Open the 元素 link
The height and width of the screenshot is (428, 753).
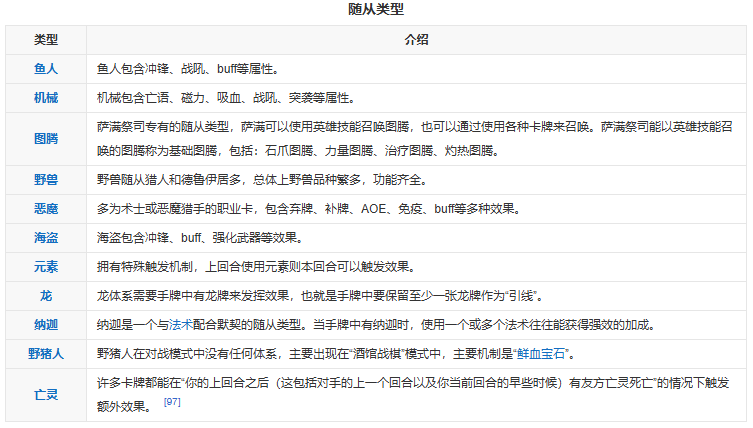click(x=46, y=267)
